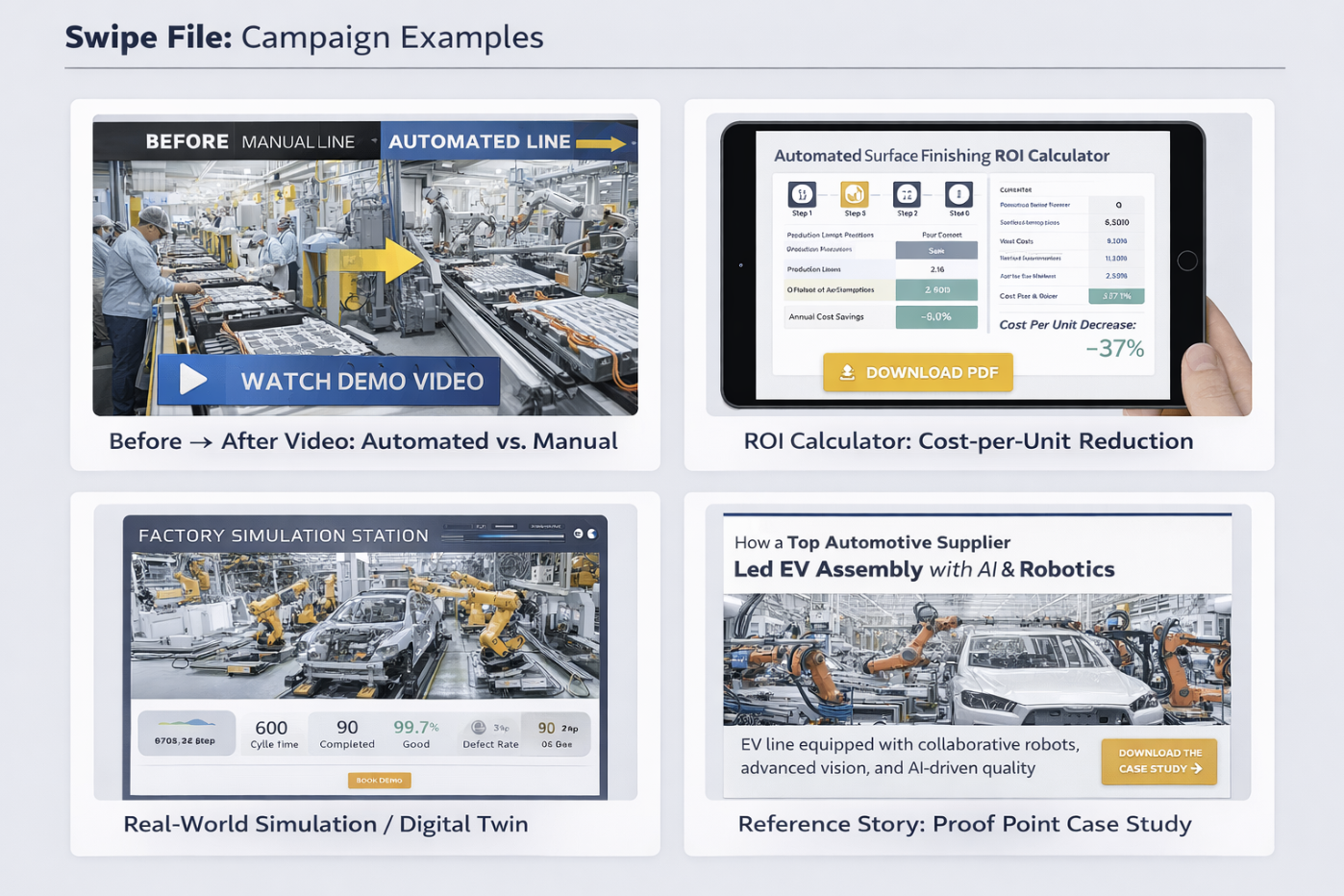
Task: Click the Step 1 icon in ROI calculator
Action: tap(802, 194)
